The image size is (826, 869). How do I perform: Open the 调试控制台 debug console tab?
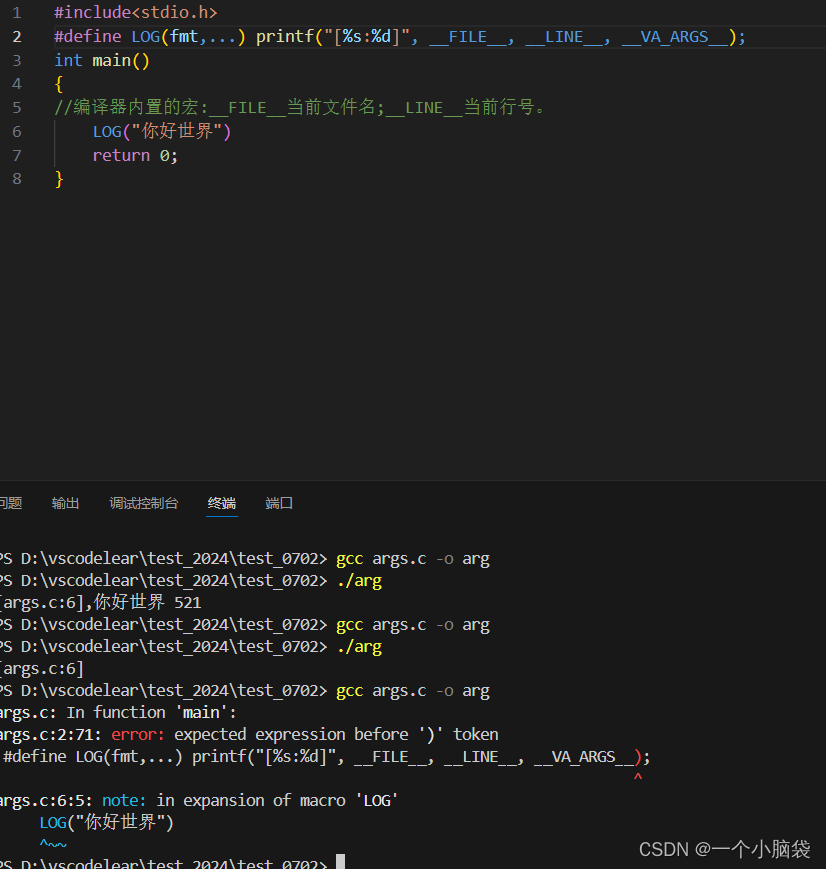click(x=144, y=503)
